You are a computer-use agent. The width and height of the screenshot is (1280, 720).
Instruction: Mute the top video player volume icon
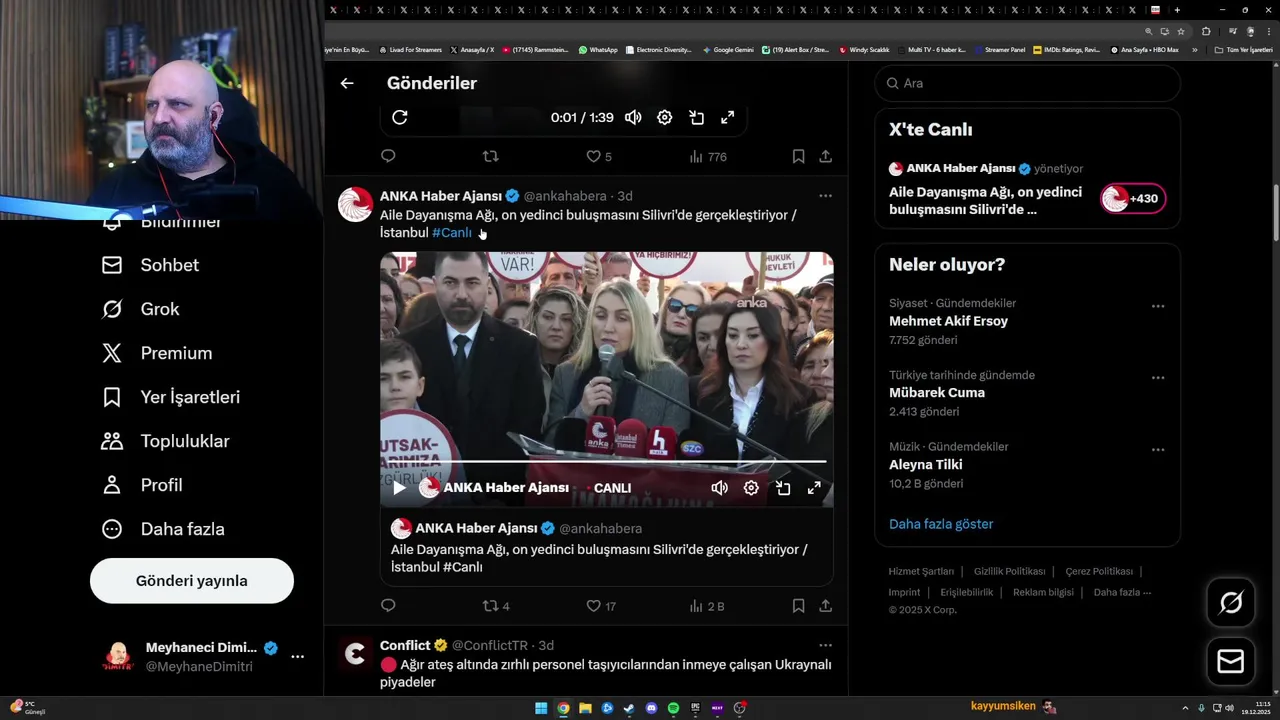click(633, 117)
